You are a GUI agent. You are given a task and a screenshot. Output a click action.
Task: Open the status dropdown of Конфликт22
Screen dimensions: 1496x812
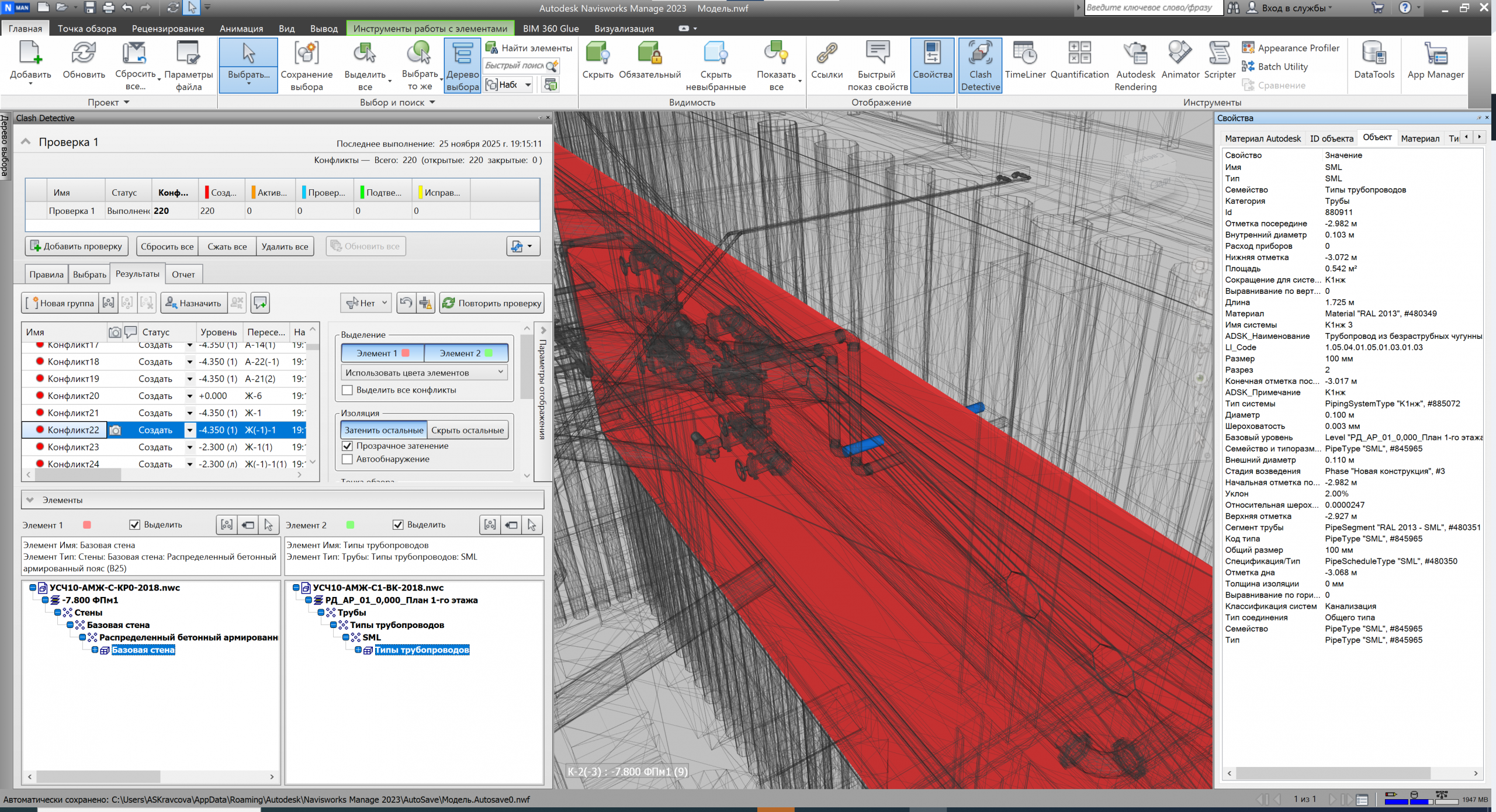190,429
